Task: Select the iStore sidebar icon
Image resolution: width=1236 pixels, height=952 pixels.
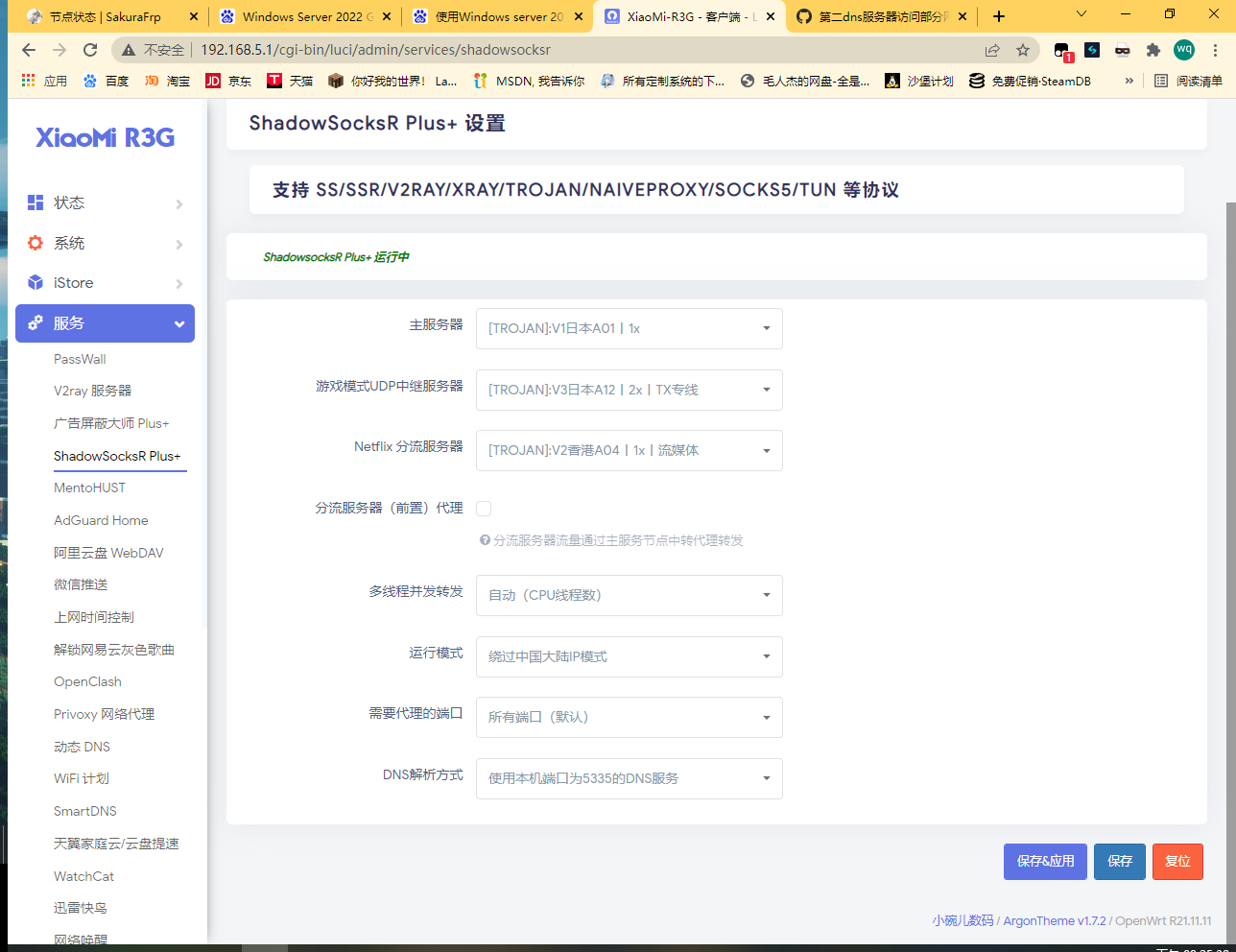Action: (x=36, y=283)
